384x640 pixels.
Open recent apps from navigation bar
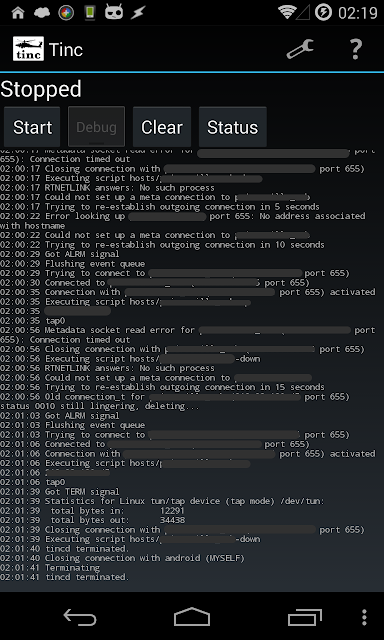(x=304, y=617)
